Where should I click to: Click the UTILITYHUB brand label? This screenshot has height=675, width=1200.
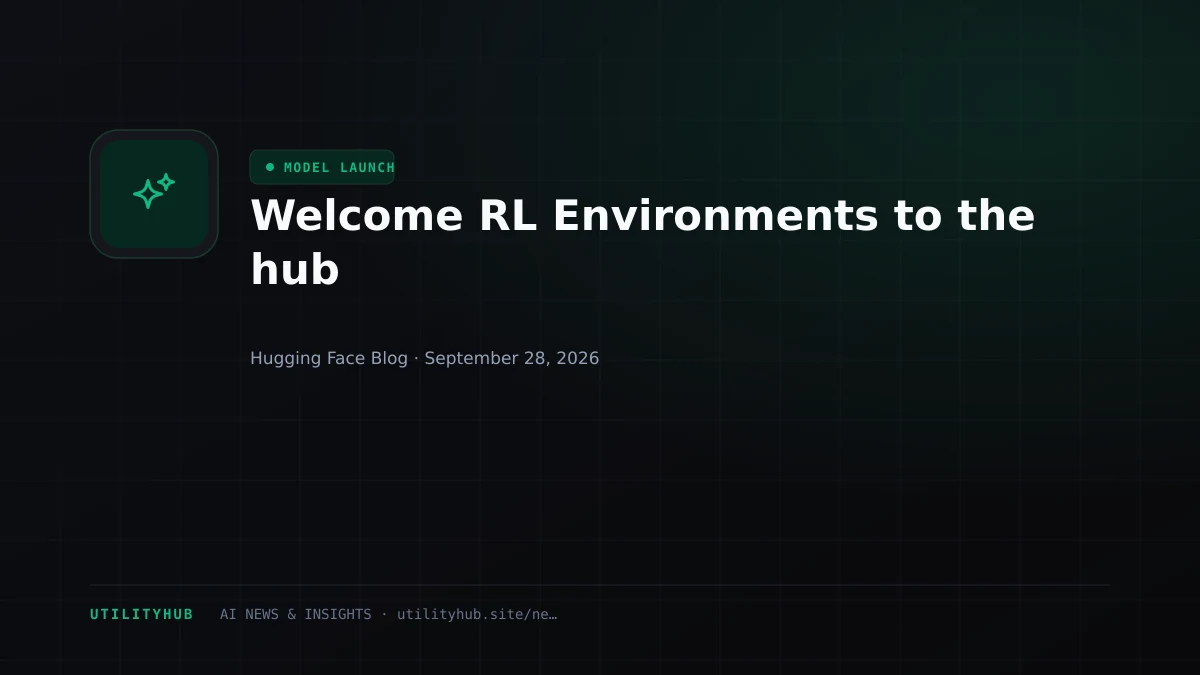tap(142, 614)
